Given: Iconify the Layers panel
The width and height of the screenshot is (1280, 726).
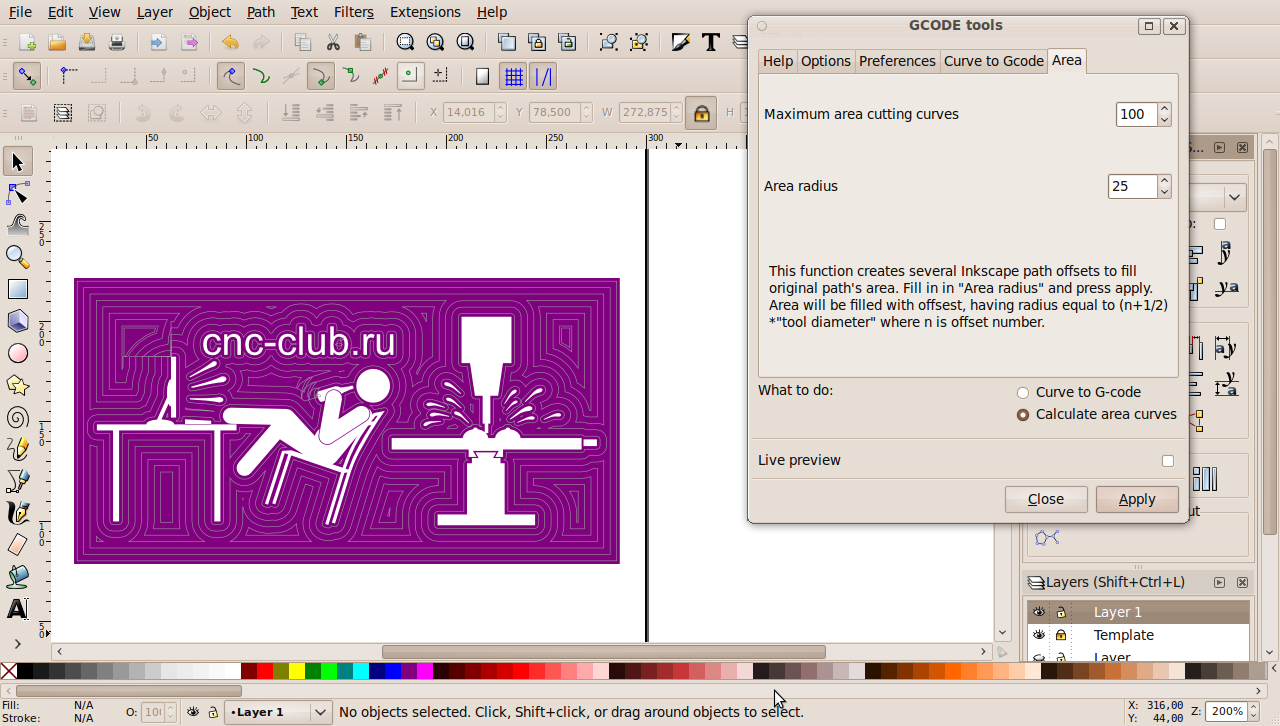Looking at the screenshot, I should (x=1219, y=582).
